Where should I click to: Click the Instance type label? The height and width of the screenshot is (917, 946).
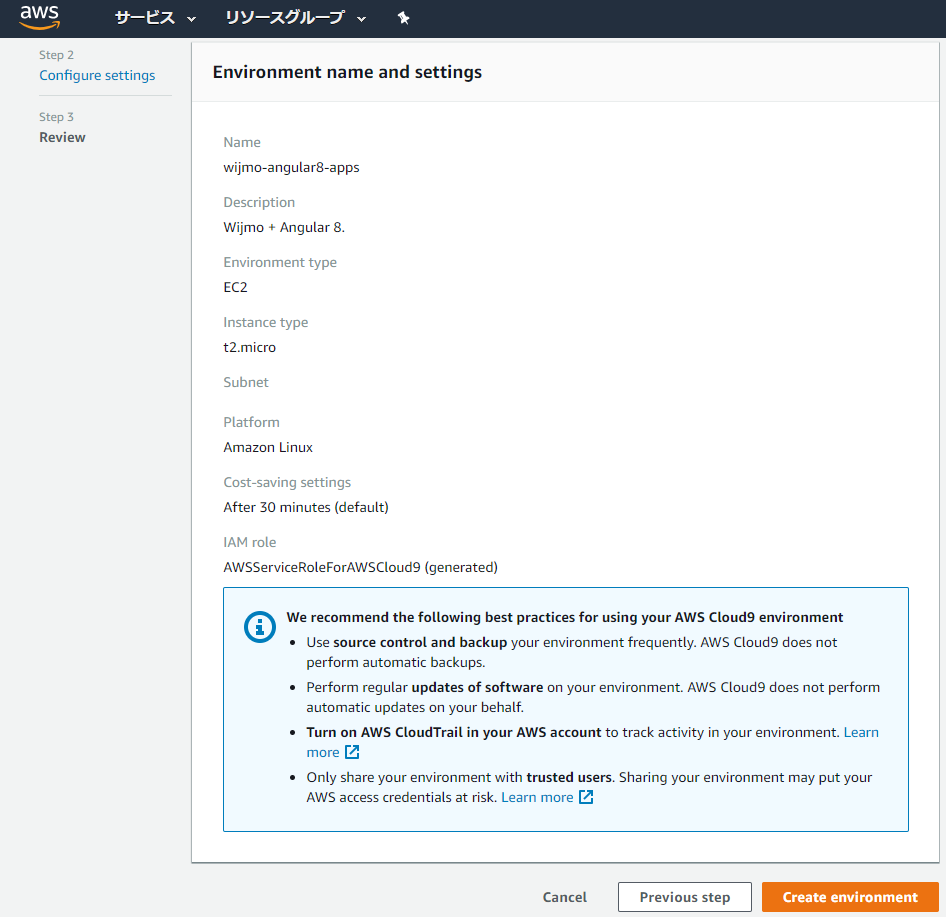(266, 323)
